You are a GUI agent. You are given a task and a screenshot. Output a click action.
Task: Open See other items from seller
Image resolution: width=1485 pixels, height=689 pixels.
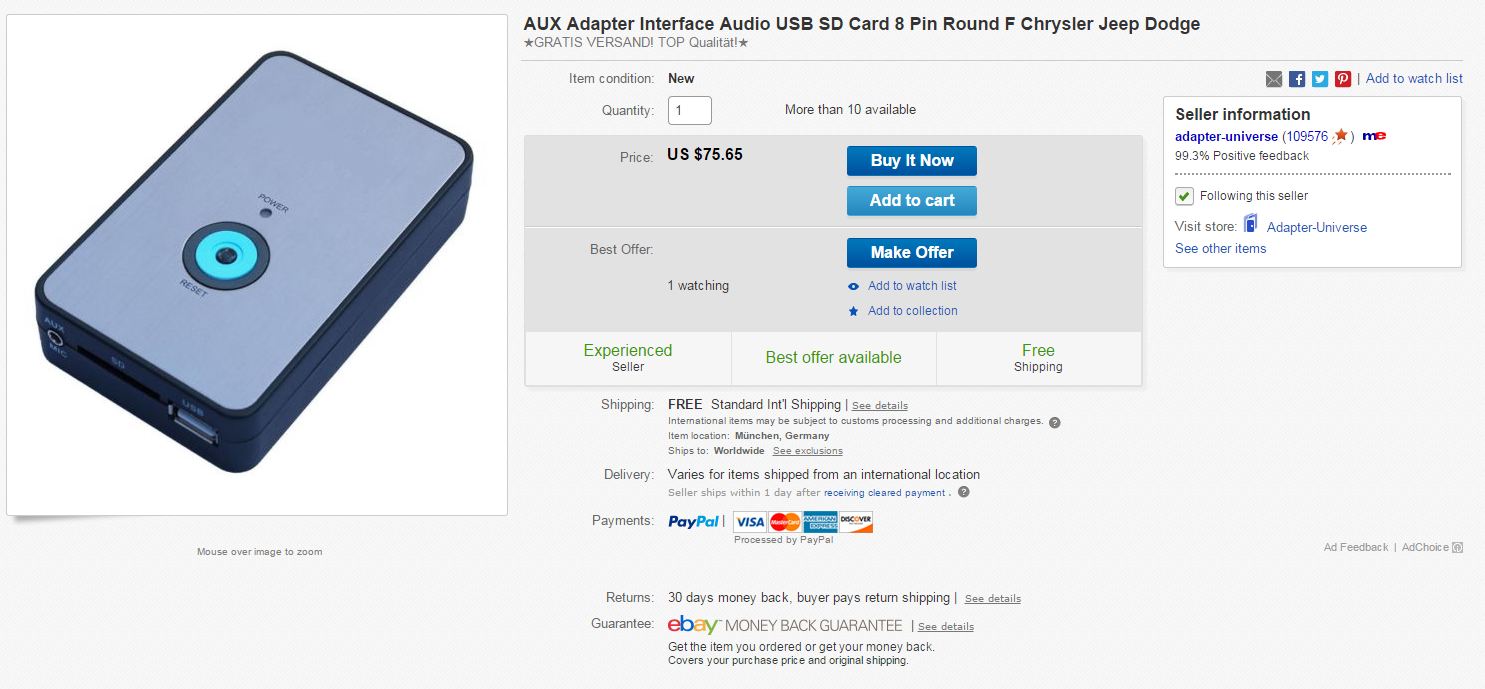[x=1220, y=249]
